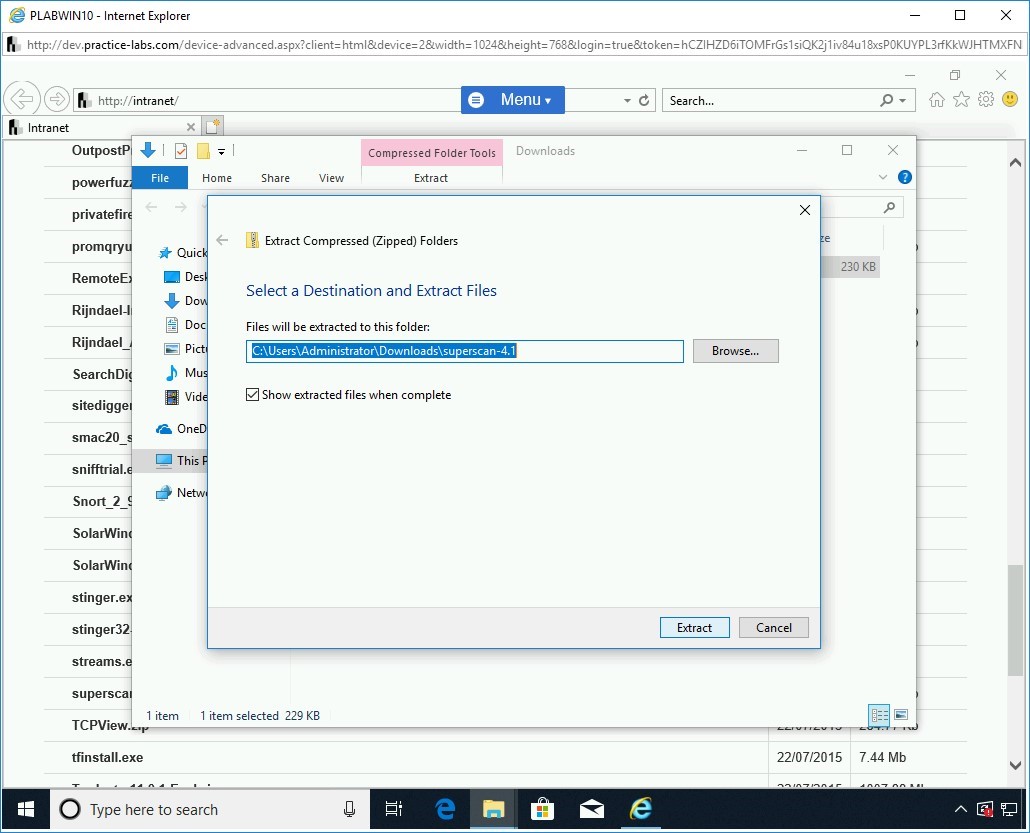
Task: Click the back arrow in Extract wizard
Action: point(223,241)
